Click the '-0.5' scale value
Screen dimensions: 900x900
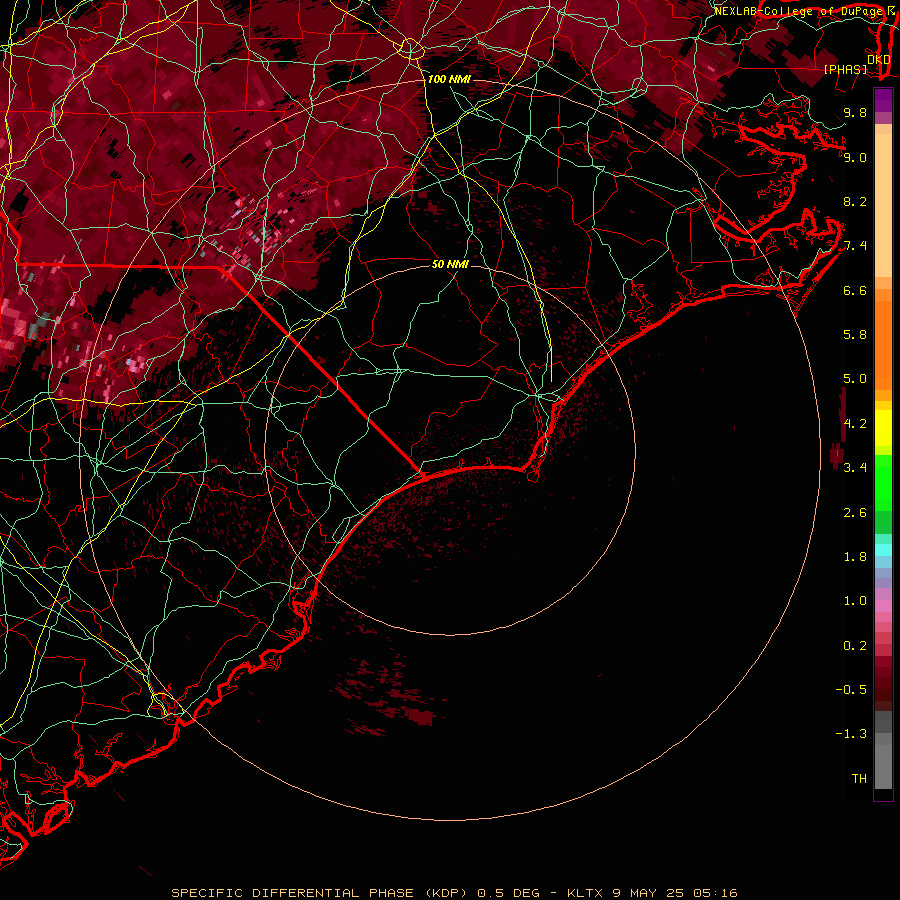tap(851, 689)
